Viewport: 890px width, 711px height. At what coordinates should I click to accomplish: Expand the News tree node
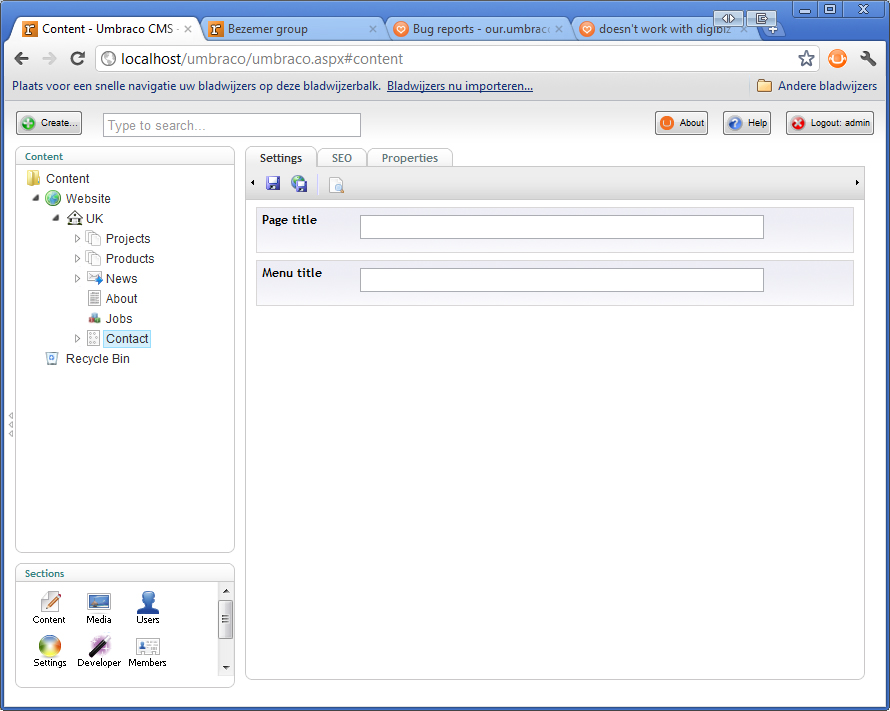click(x=78, y=279)
